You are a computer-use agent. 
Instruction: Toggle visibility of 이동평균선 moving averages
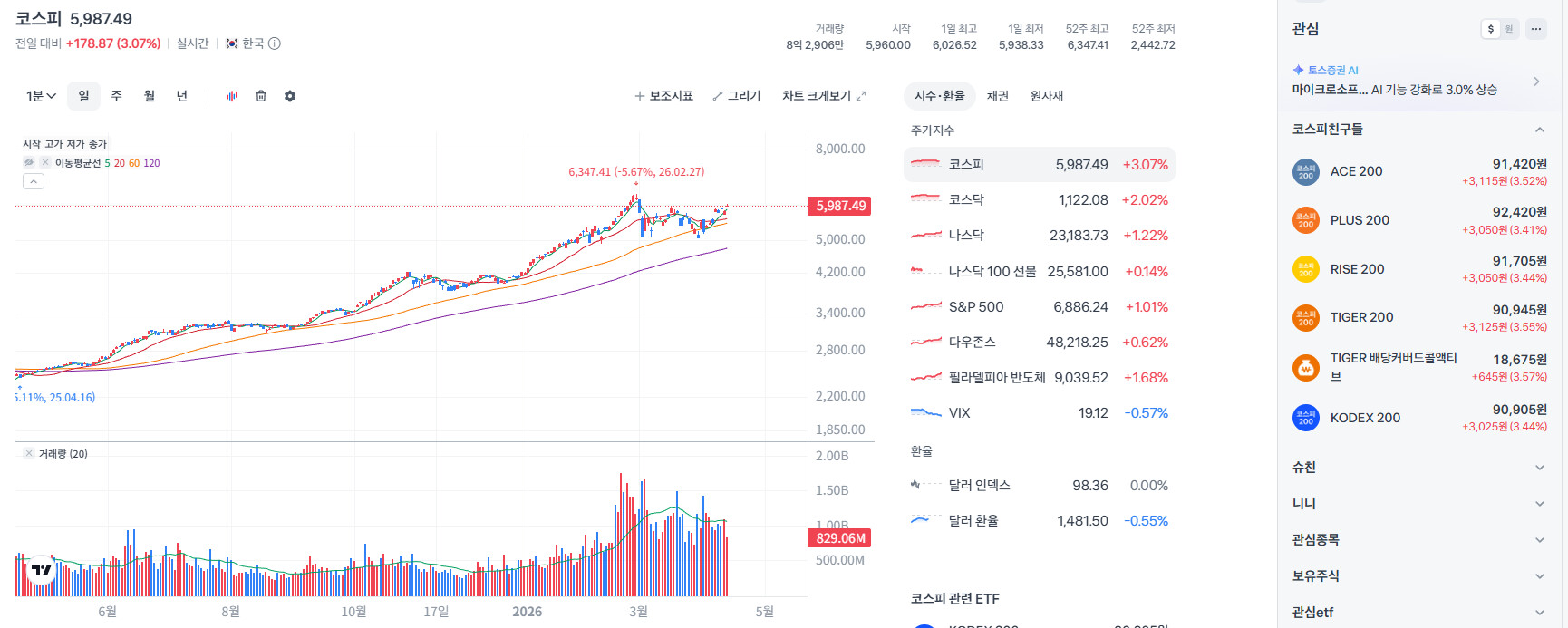pos(29,163)
